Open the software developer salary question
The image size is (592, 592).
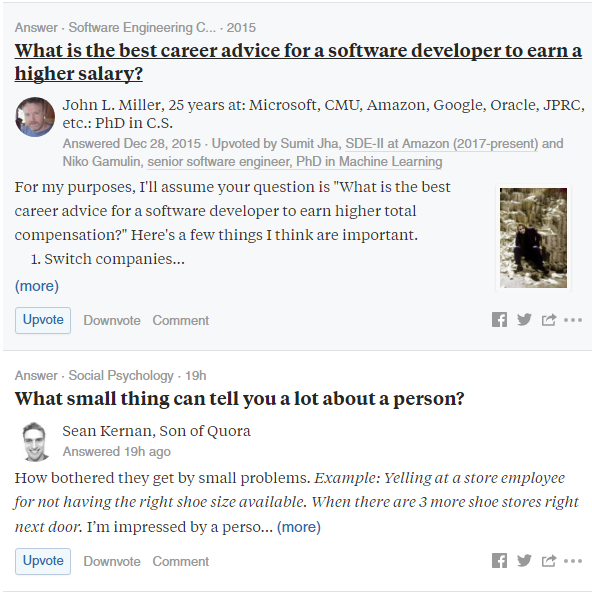(298, 62)
